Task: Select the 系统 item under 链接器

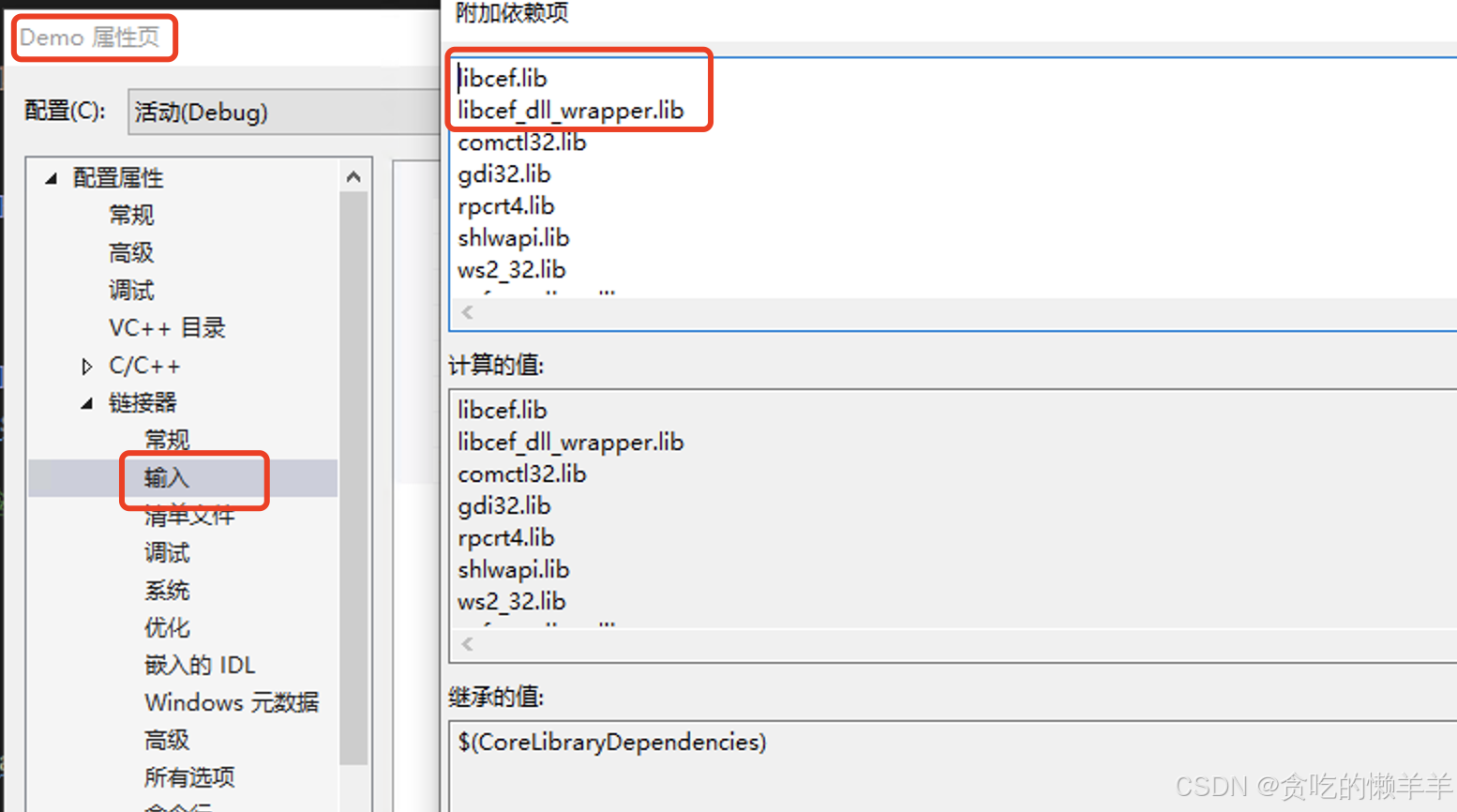Action: pyautogui.click(x=167, y=590)
